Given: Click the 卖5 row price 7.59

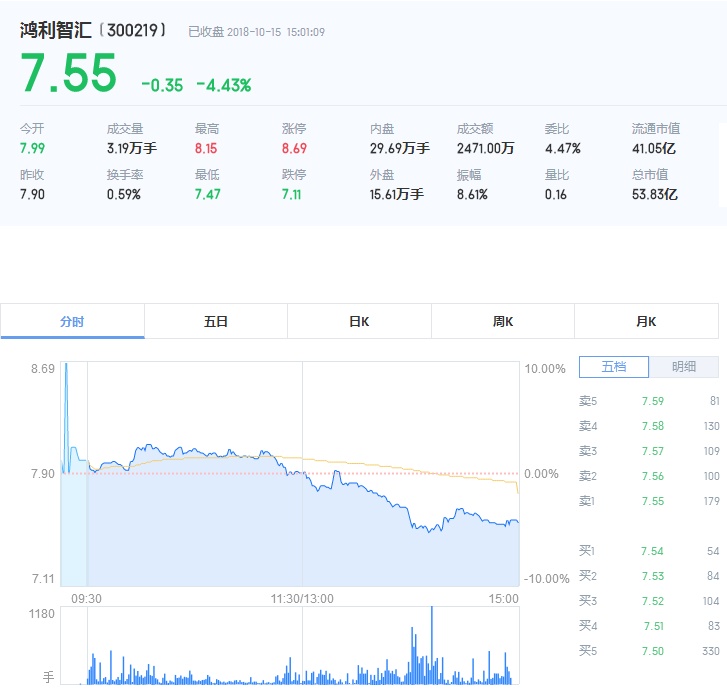Looking at the screenshot, I should pyautogui.click(x=653, y=401).
